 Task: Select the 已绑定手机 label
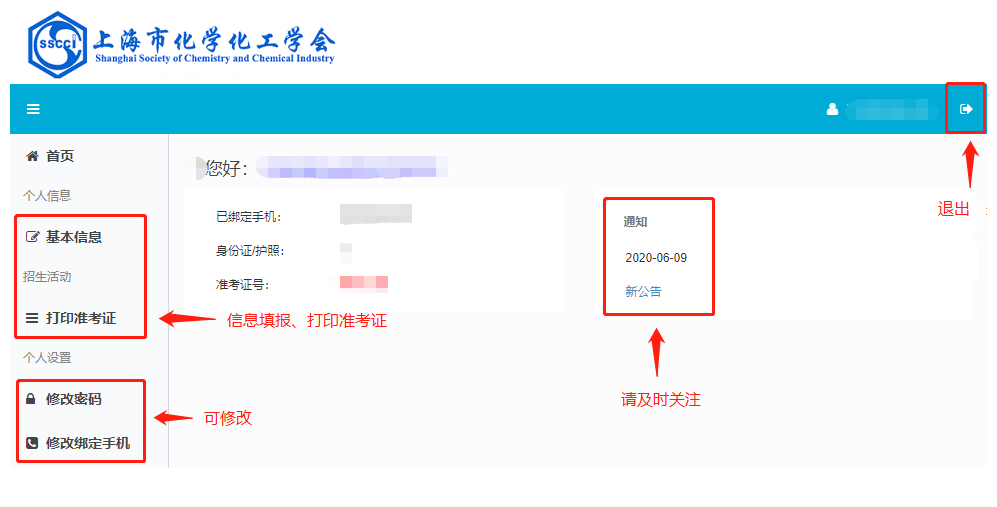[x=249, y=217]
